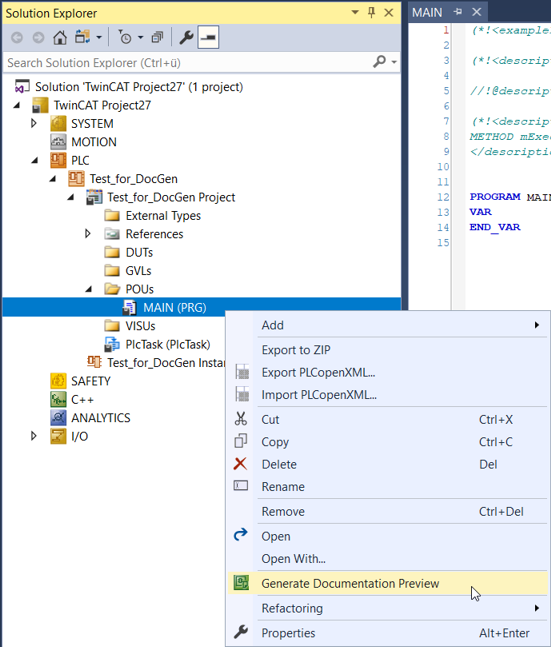The image size is (551, 647).
Task: Select the Solution 'TwinCAT Project27' node
Action: click(139, 87)
